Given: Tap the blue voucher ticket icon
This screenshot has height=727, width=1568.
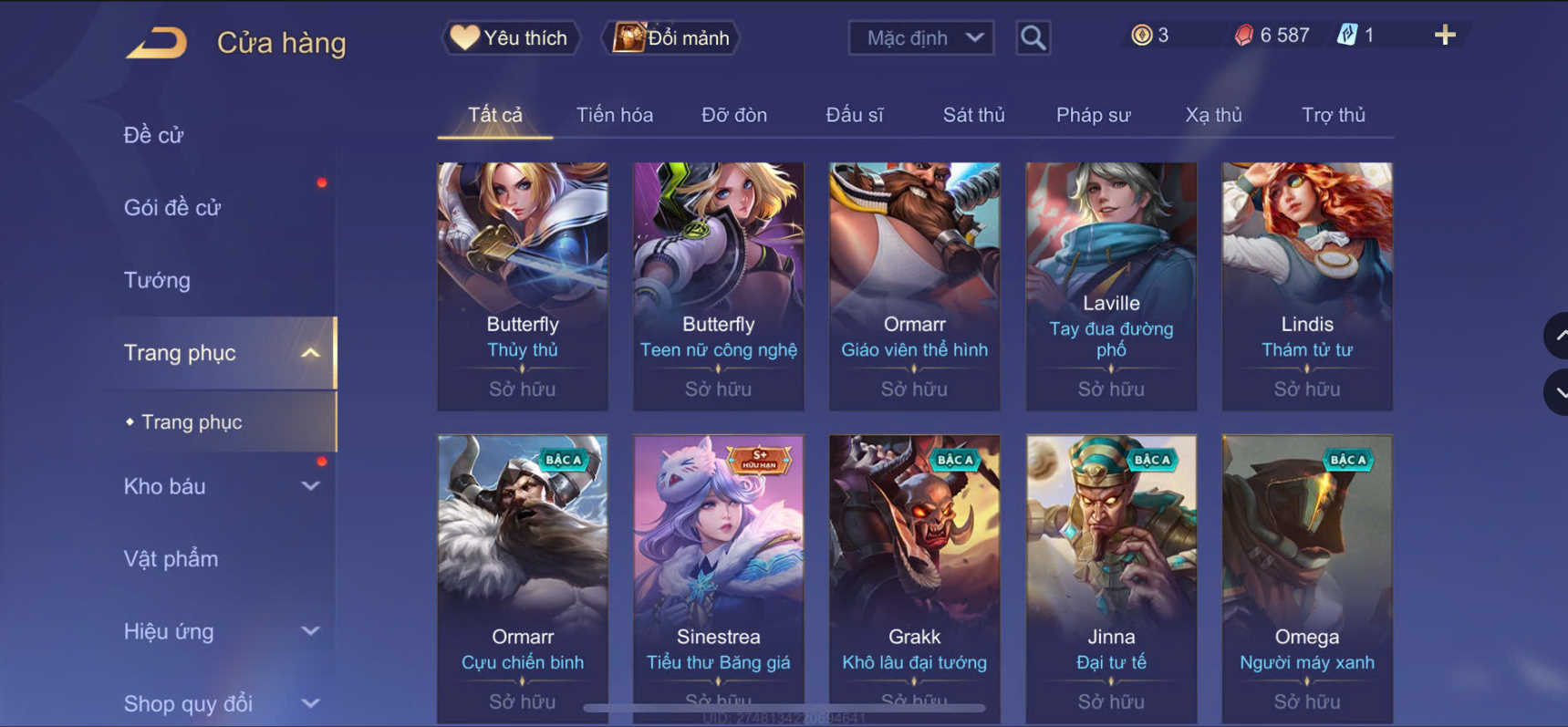Looking at the screenshot, I should coord(1346,36).
